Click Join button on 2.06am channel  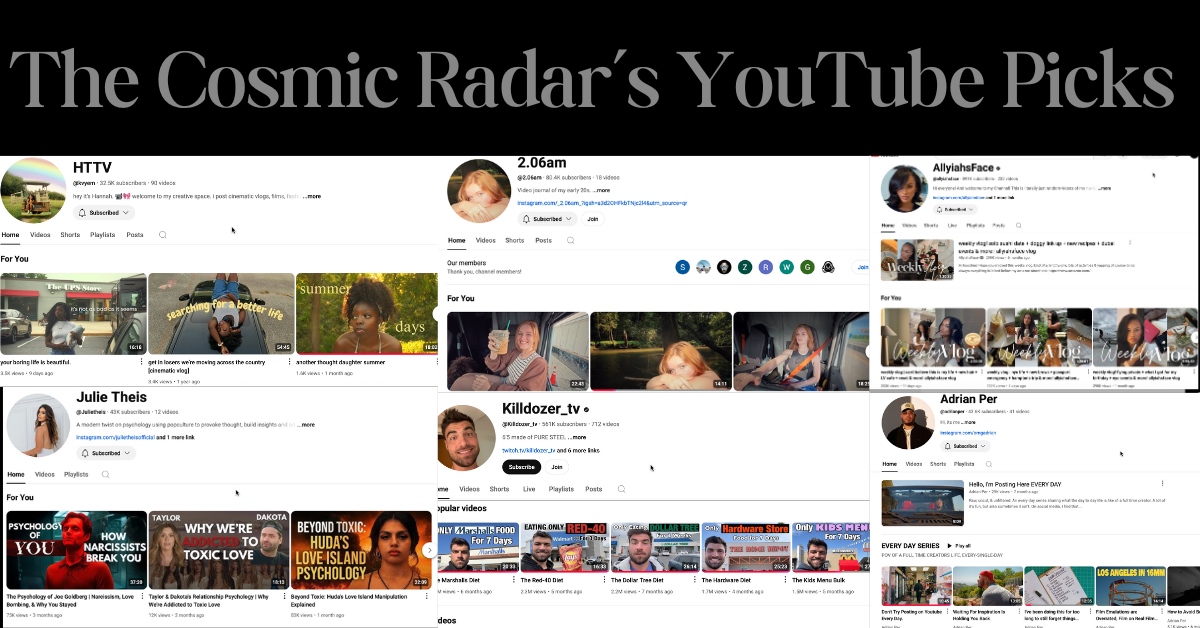tap(592, 218)
